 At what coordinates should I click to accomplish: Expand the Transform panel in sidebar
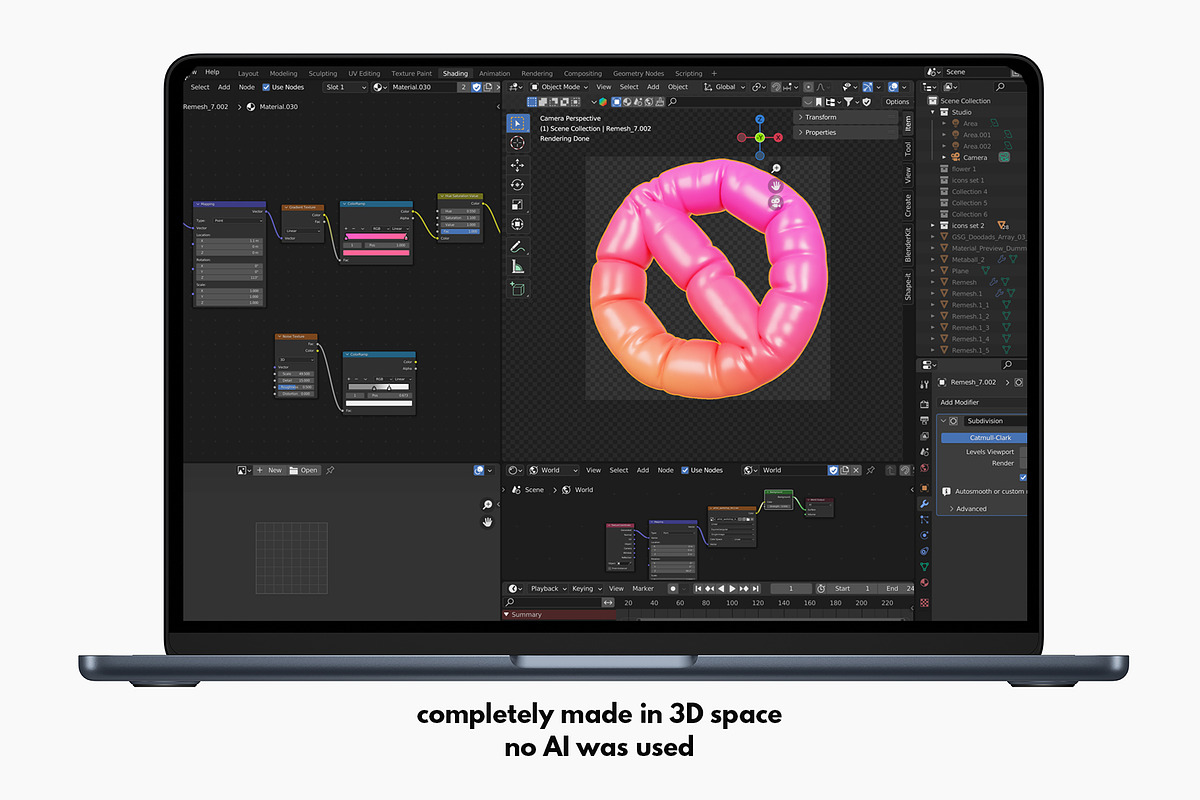(846, 117)
